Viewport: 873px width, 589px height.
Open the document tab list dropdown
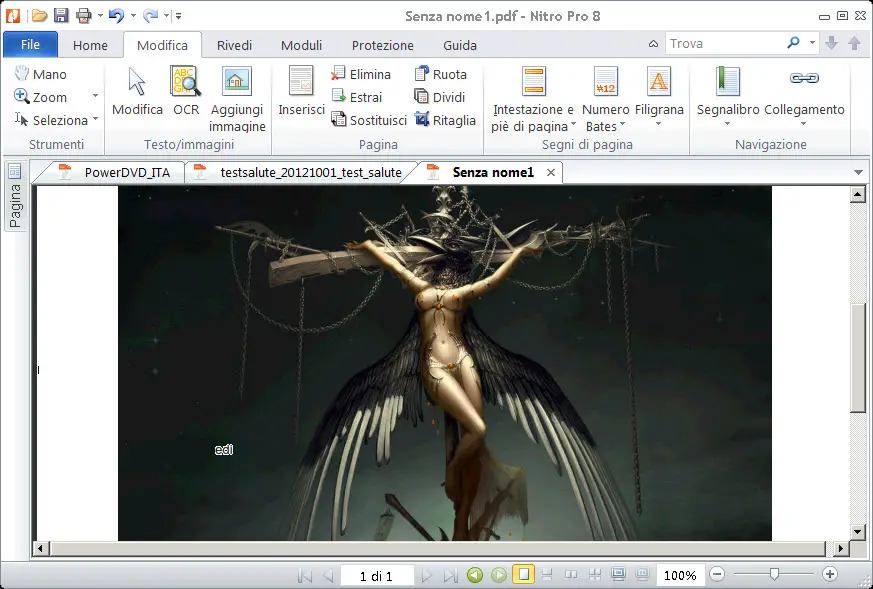(x=858, y=173)
